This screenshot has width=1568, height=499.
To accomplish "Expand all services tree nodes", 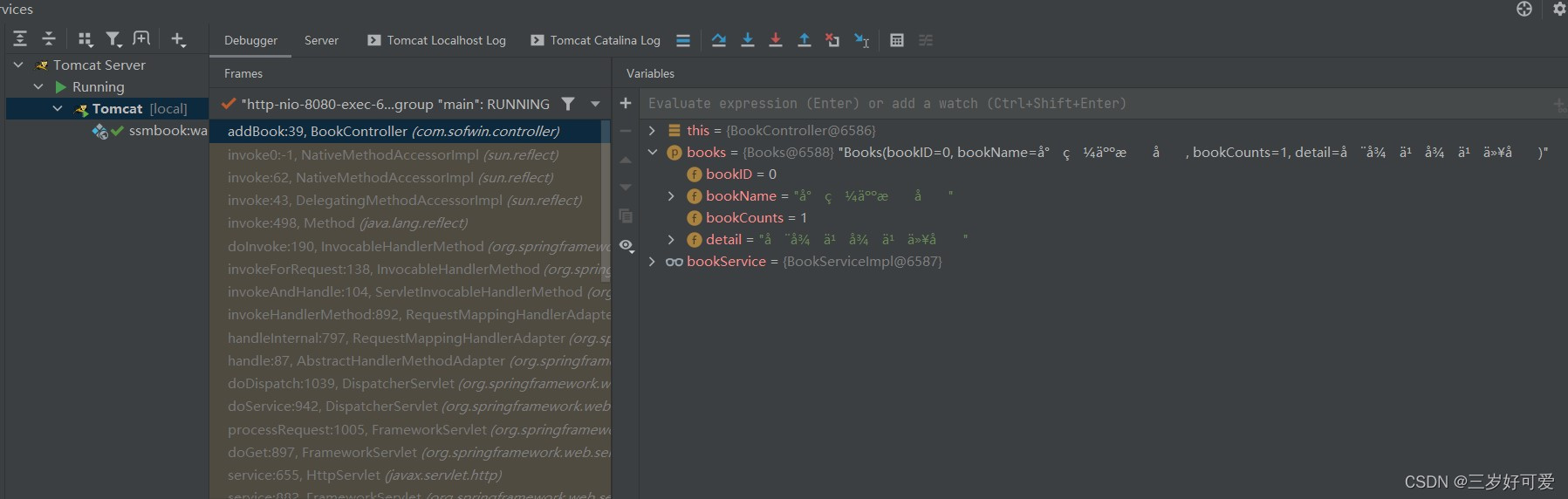I will pyautogui.click(x=20, y=39).
